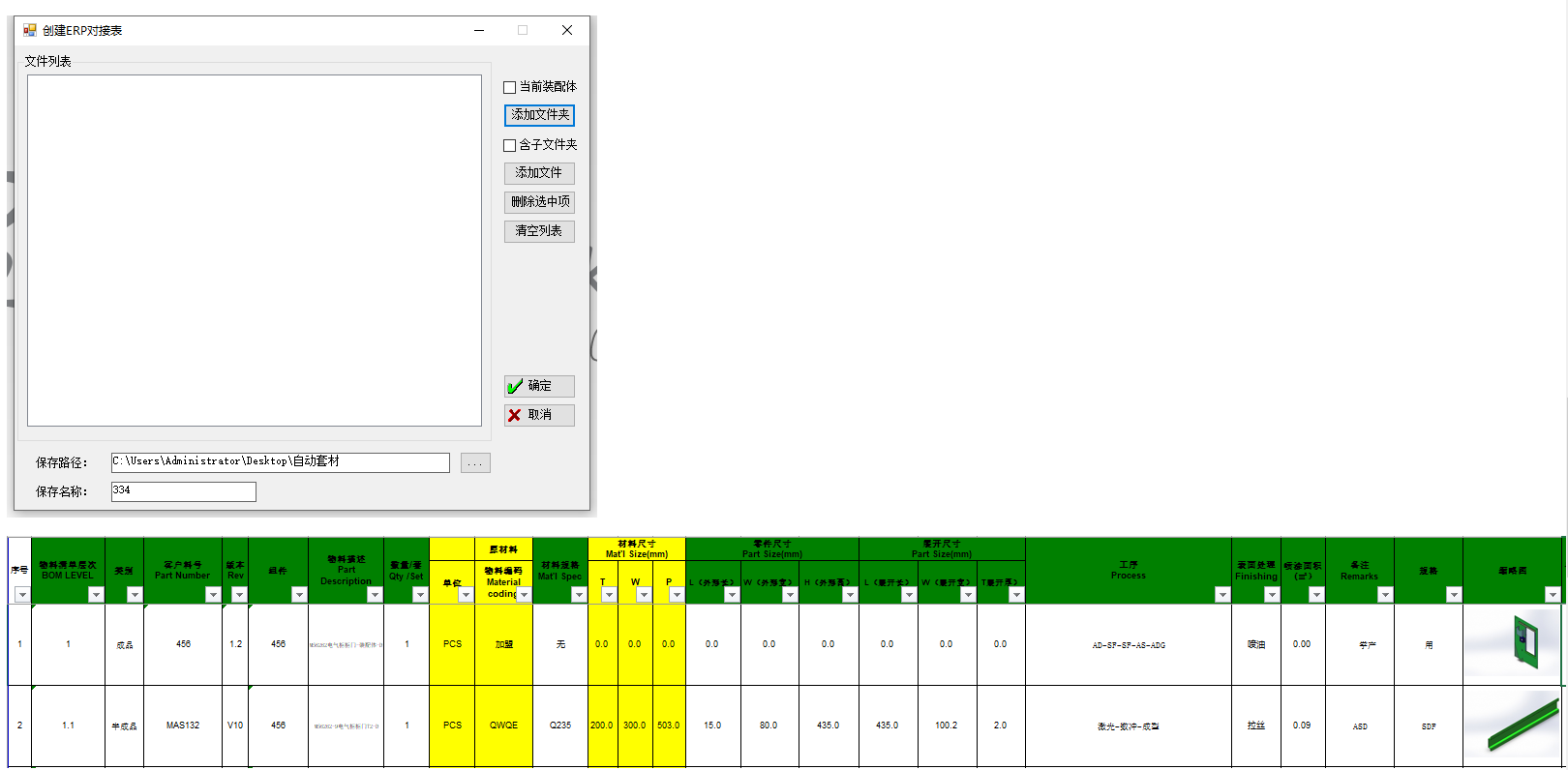Close the 创建ERP对接表 dialog
1568x770 pixels.
click(x=567, y=30)
